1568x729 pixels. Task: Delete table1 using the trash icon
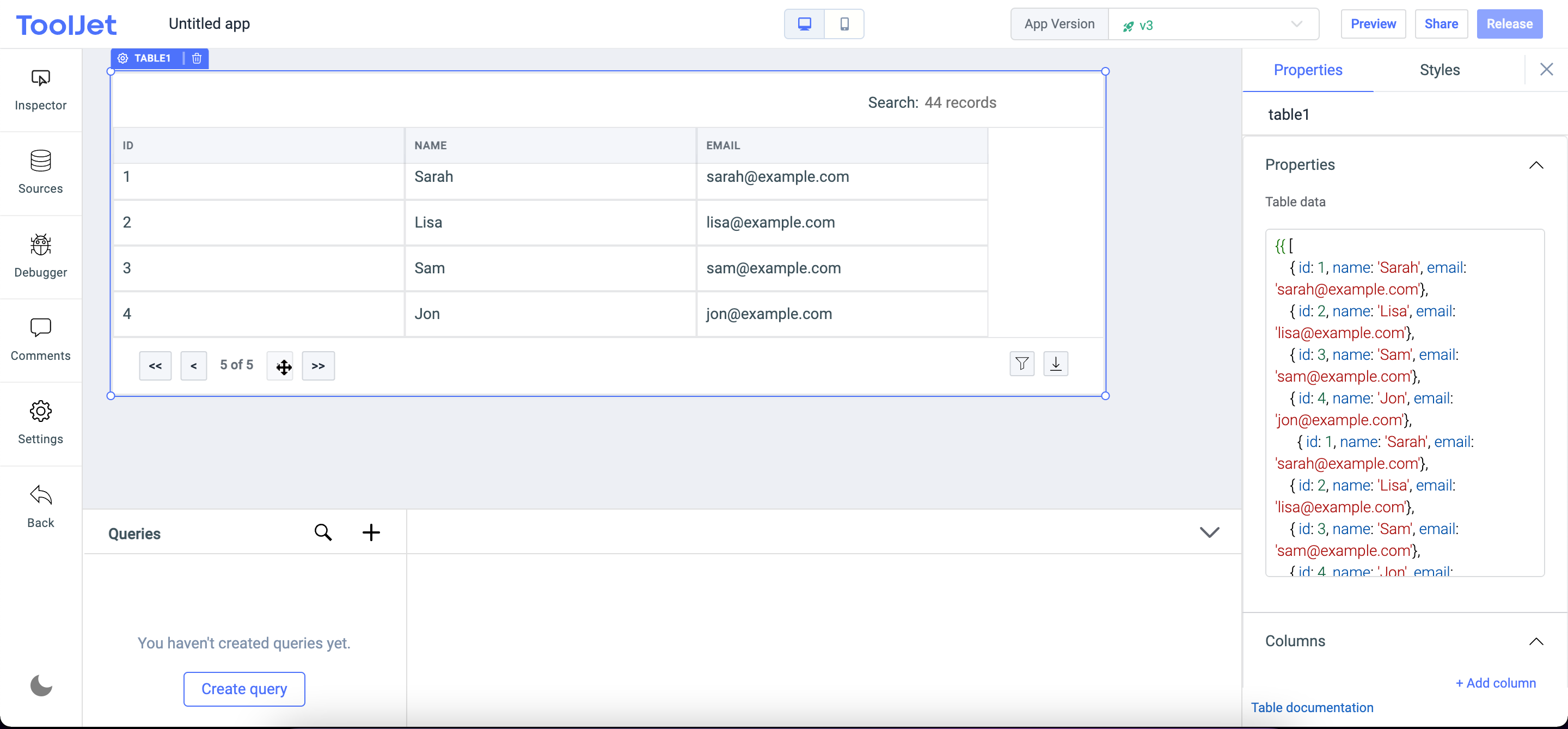(x=195, y=58)
